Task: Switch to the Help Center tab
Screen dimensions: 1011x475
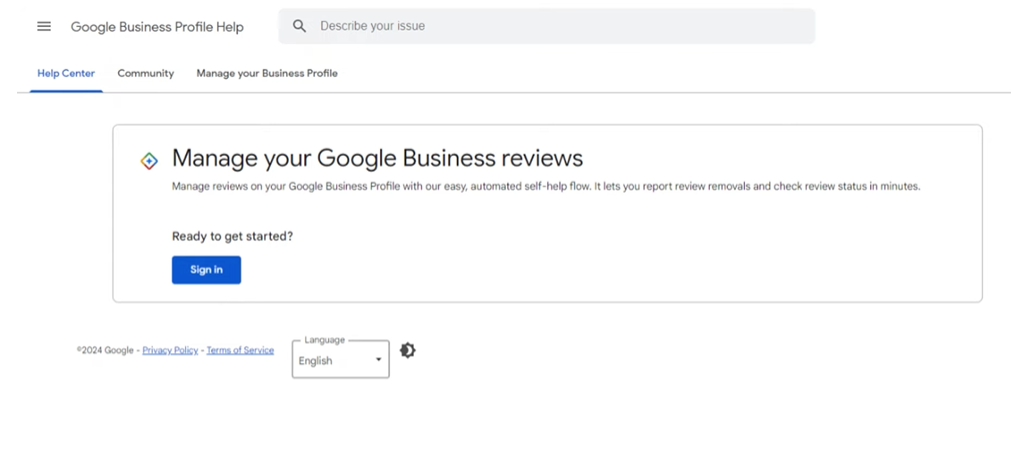Action: pyautogui.click(x=66, y=73)
